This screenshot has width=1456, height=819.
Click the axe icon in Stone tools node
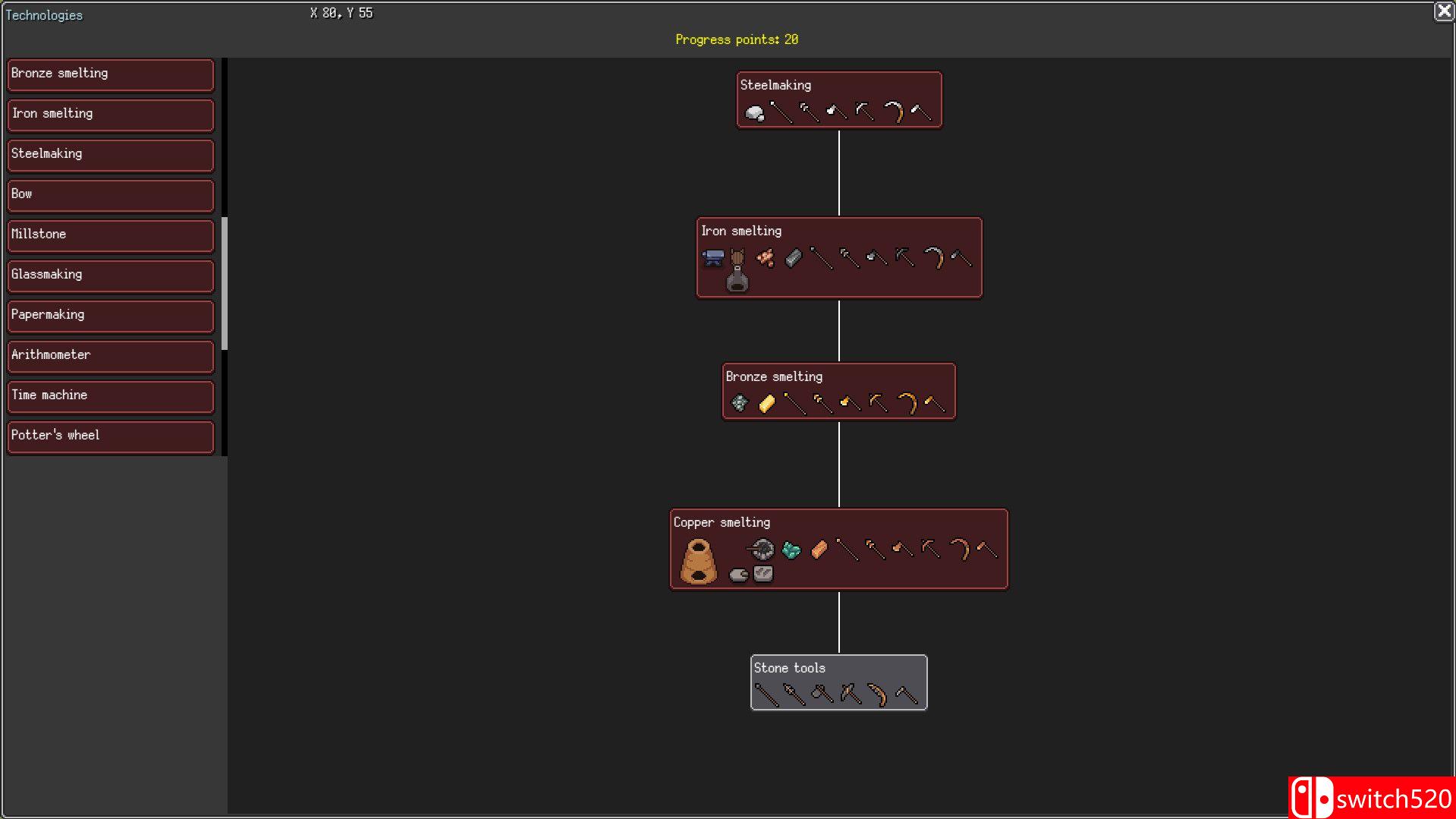coord(822,694)
